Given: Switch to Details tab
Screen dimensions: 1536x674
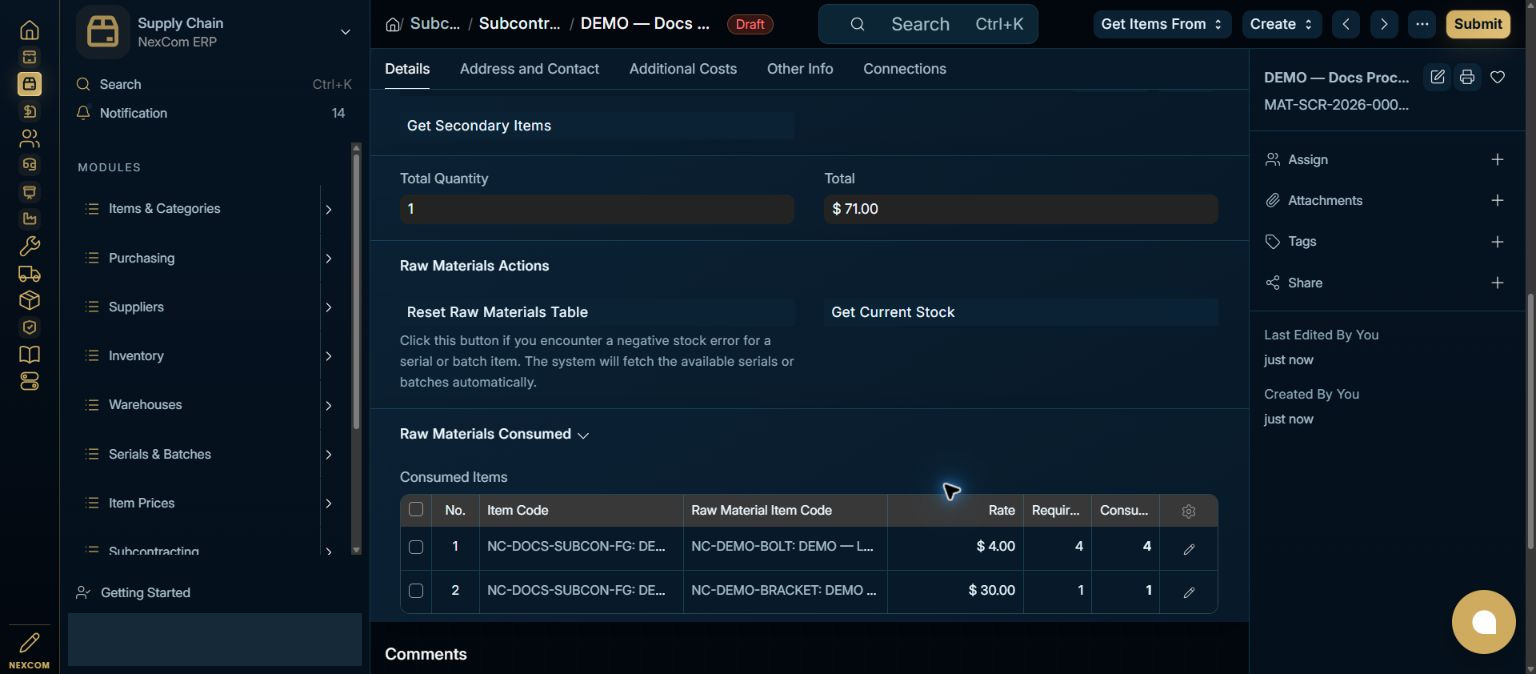Looking at the screenshot, I should click(407, 69).
